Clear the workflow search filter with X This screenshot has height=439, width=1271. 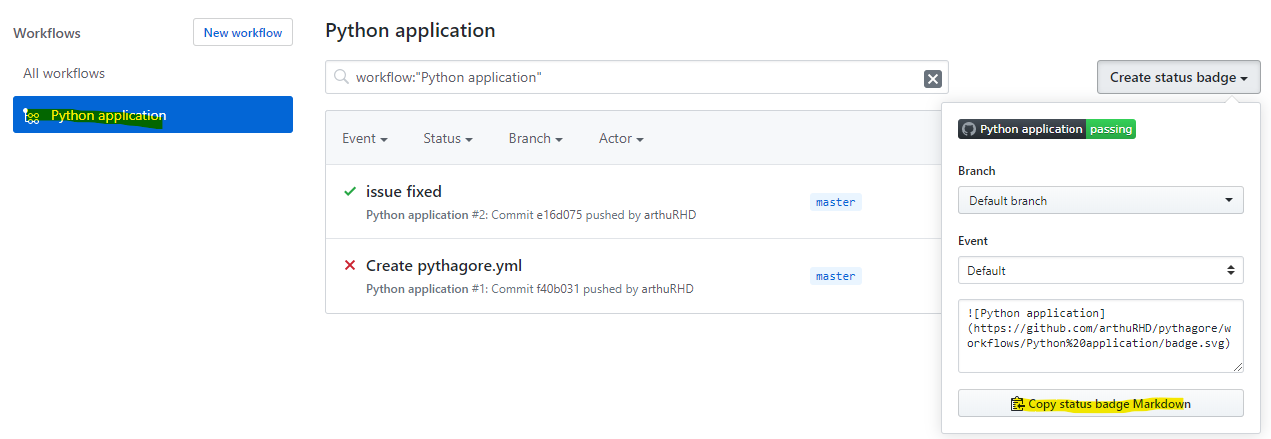coord(932,78)
